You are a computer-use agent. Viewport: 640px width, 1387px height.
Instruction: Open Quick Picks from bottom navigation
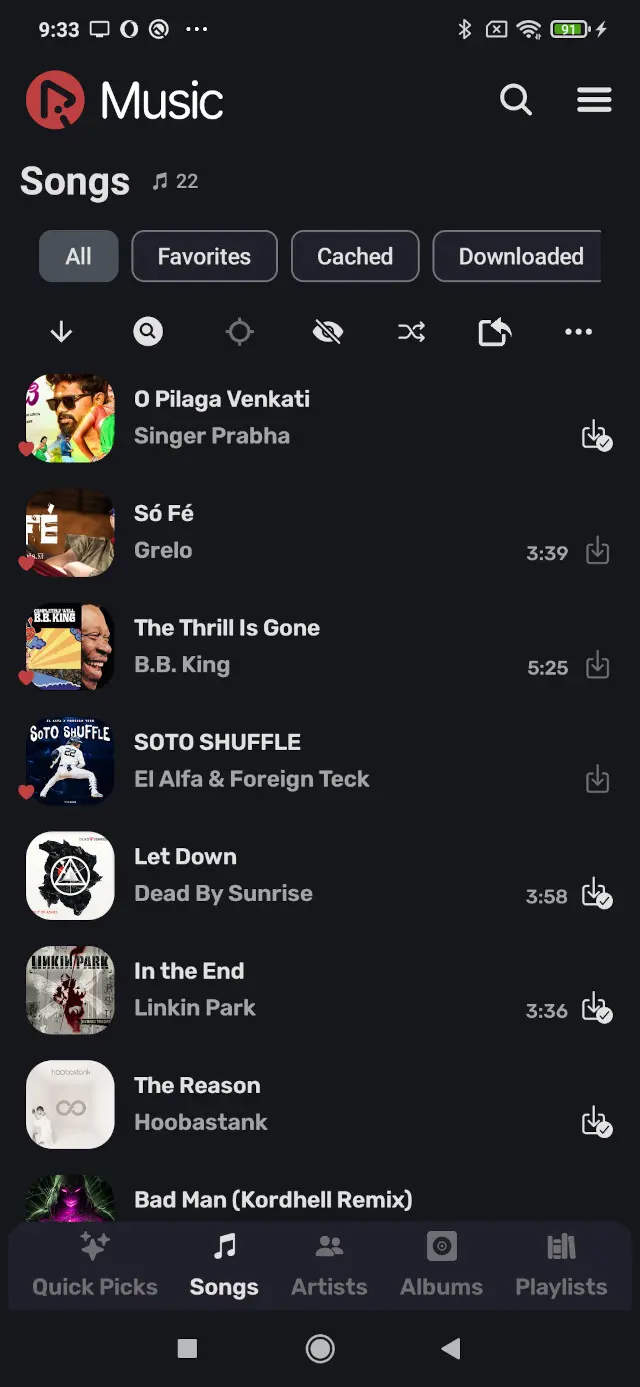93,1266
